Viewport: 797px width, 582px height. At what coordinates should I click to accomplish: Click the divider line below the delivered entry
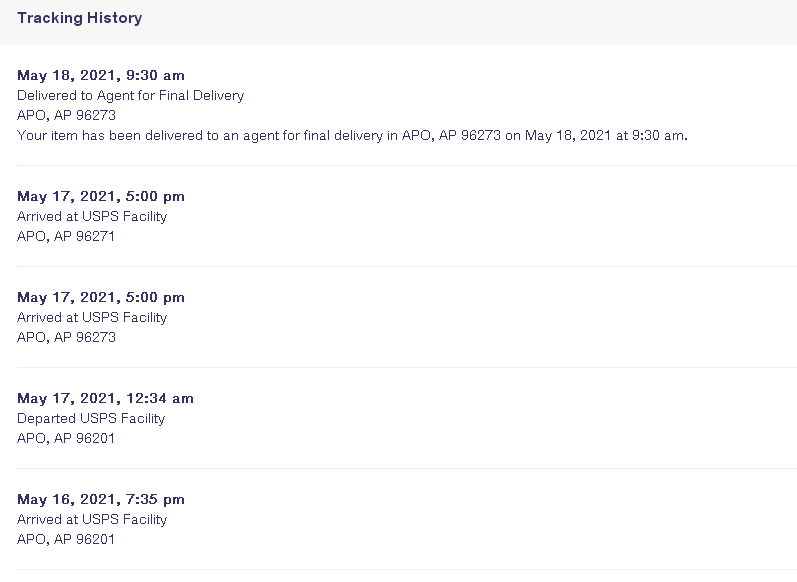tap(407, 165)
